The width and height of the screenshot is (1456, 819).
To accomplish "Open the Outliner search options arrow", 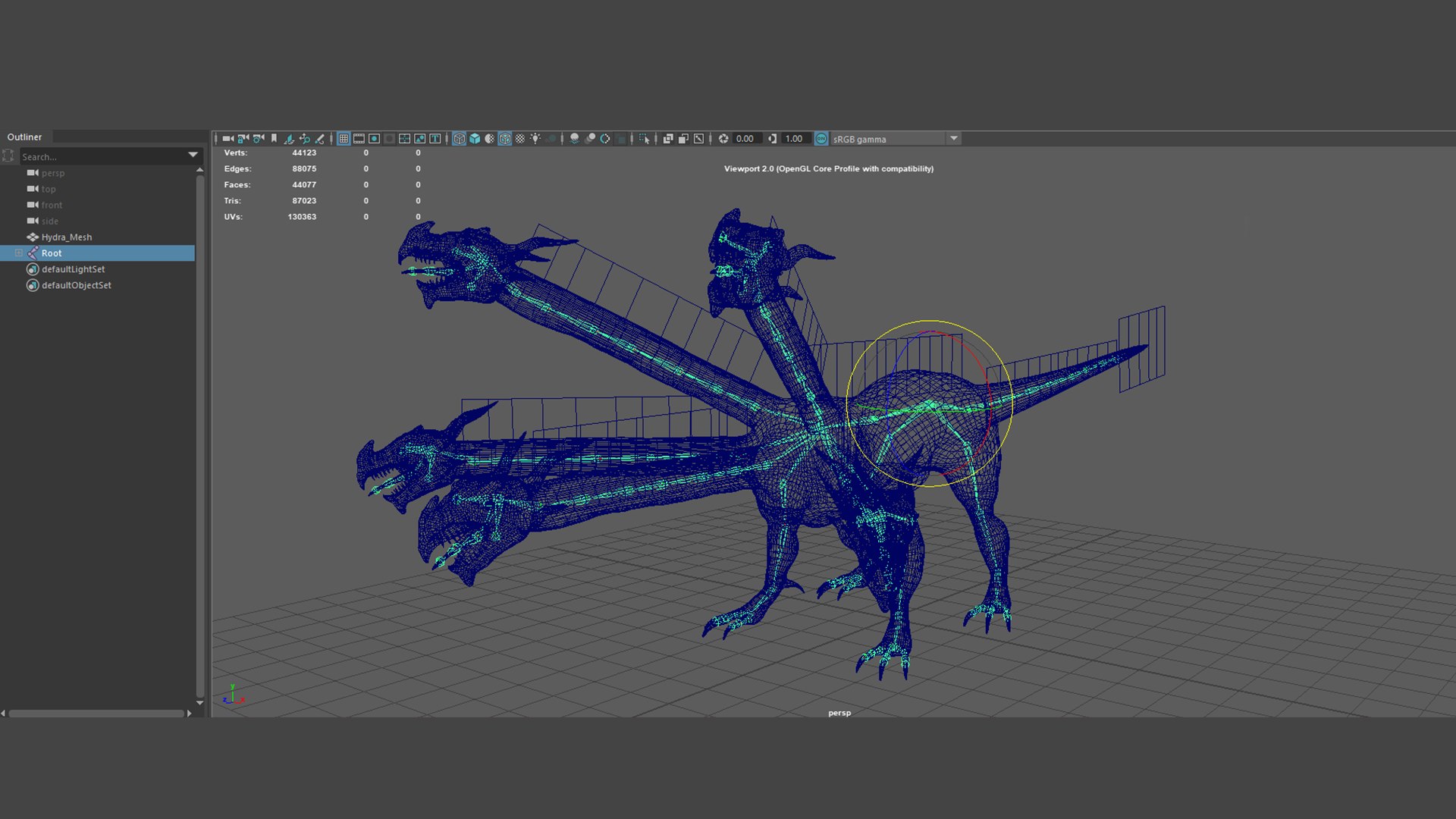I will point(193,155).
